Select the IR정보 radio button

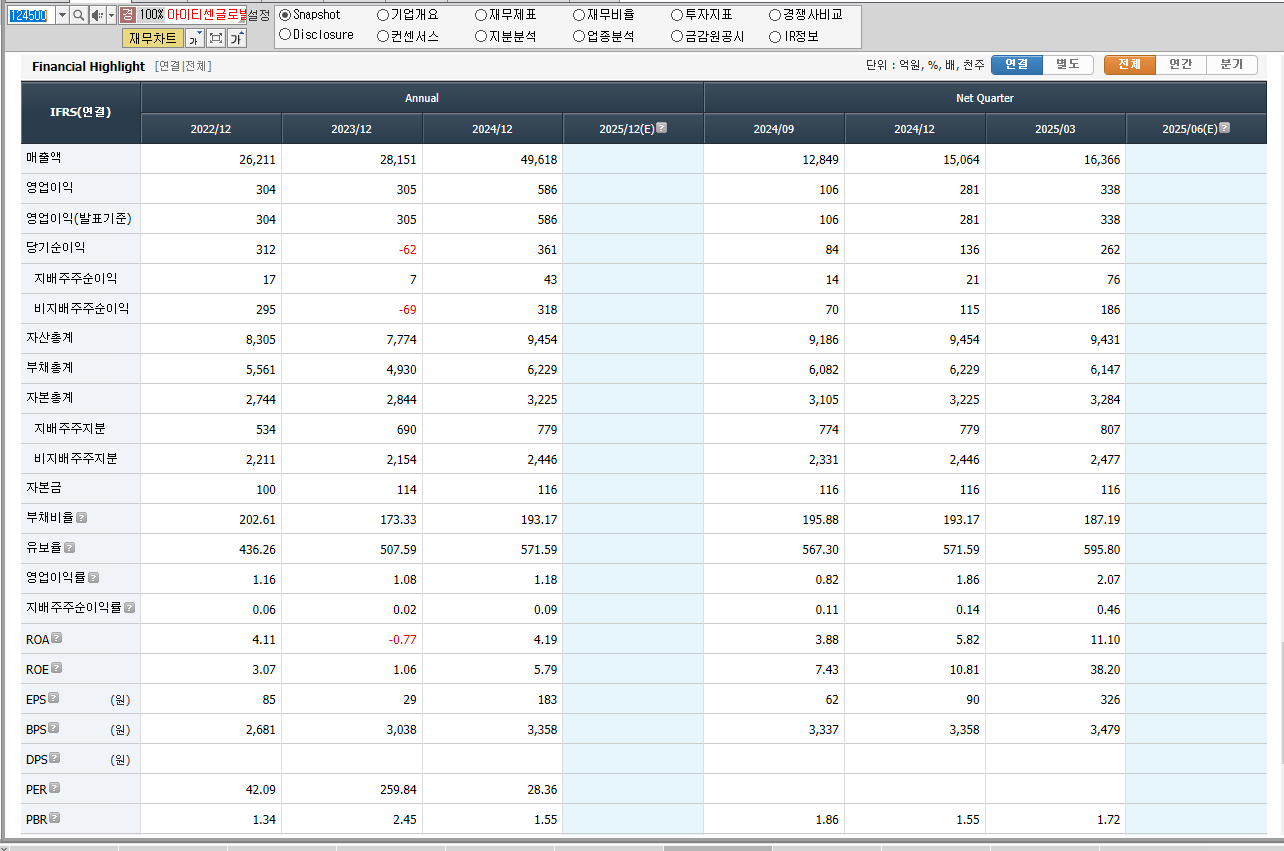pos(775,36)
